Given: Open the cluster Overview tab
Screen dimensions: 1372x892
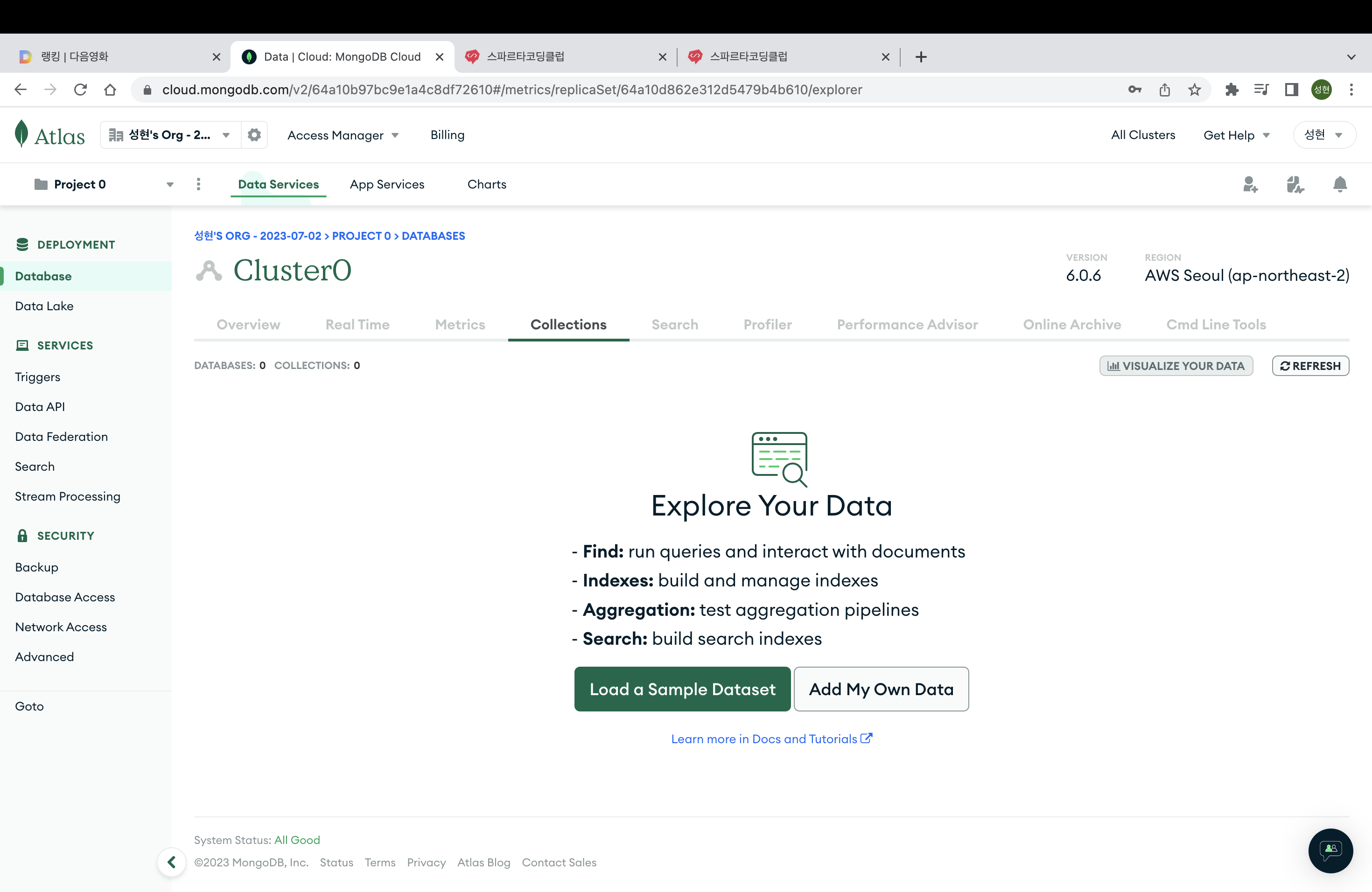Looking at the screenshot, I should 248,324.
